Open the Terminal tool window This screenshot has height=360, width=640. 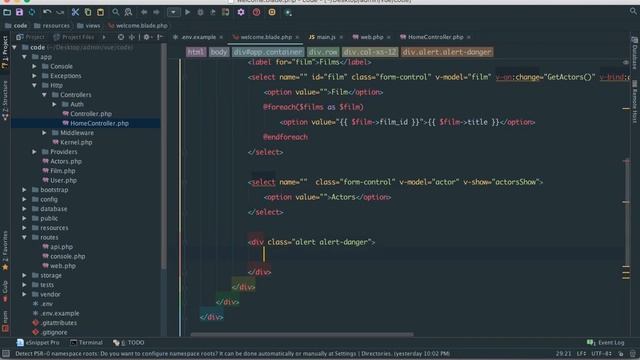coord(86,342)
